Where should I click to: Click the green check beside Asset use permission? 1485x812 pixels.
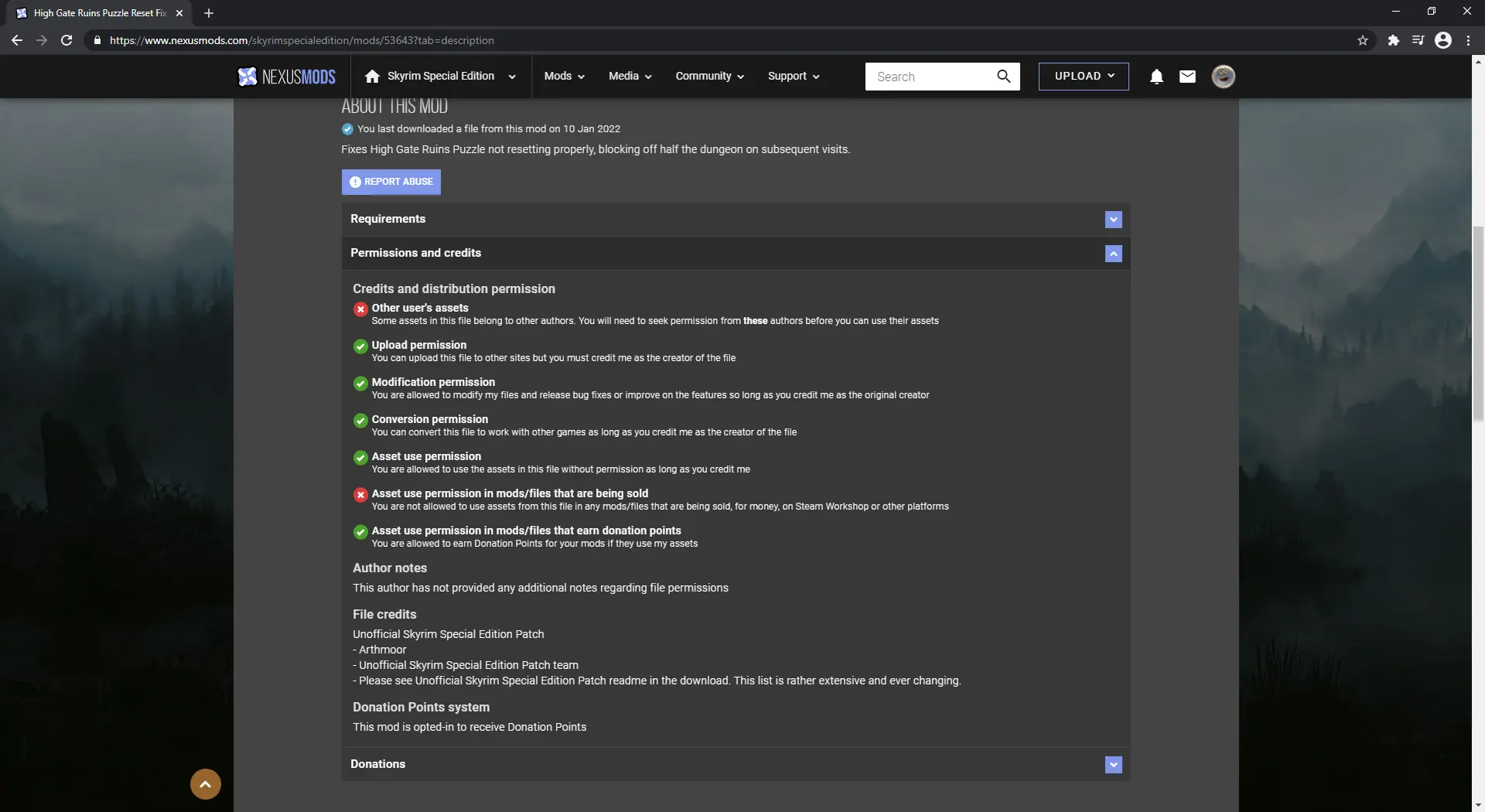(360, 458)
